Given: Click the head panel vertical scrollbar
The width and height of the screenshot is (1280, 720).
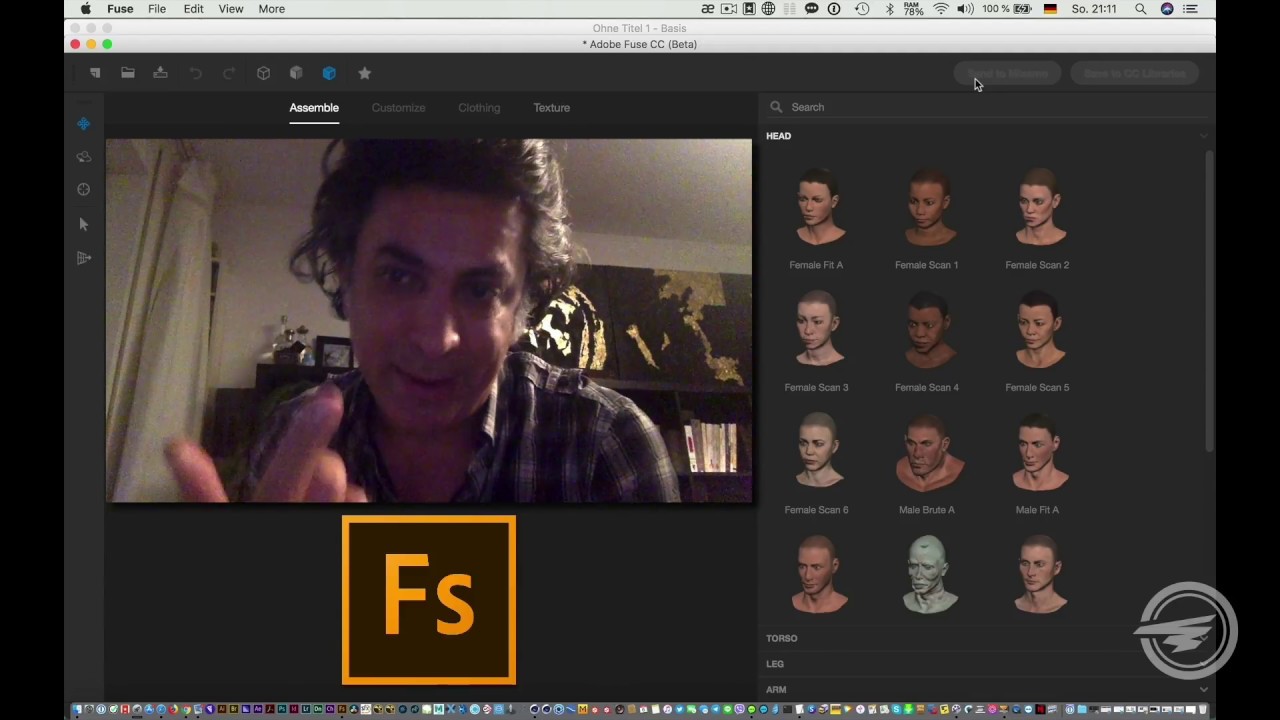Looking at the screenshot, I should click(1209, 300).
